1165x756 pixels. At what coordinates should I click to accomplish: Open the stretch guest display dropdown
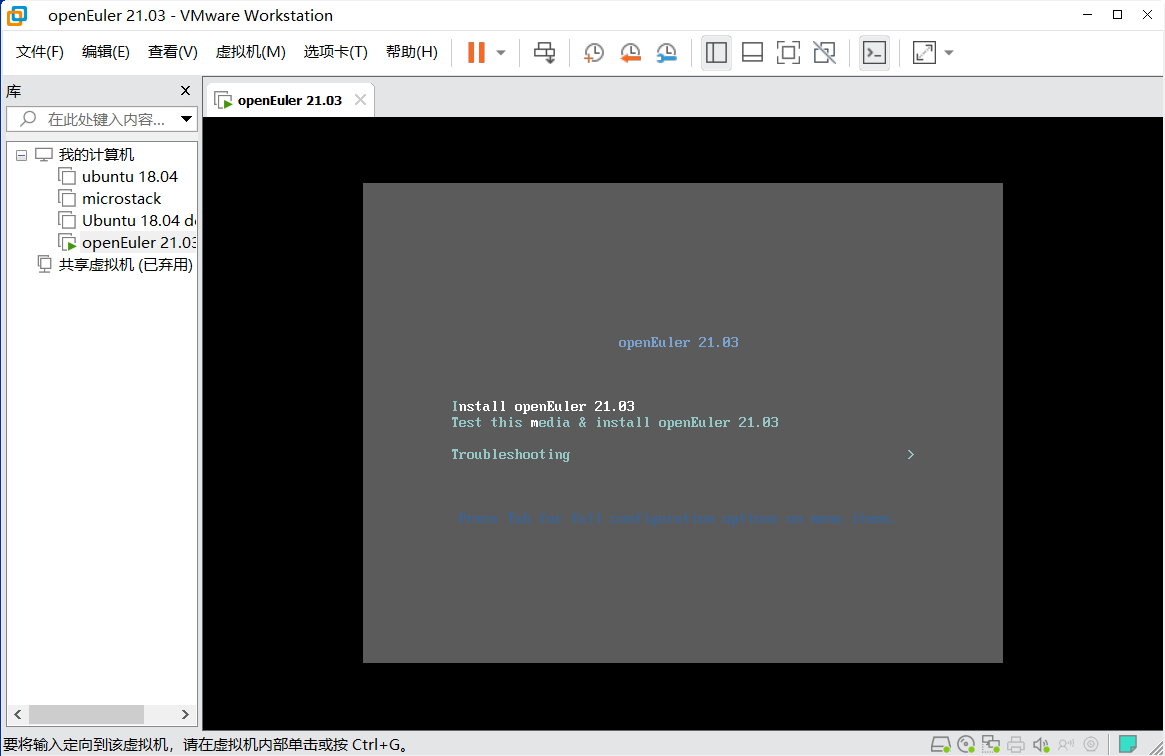(x=948, y=52)
